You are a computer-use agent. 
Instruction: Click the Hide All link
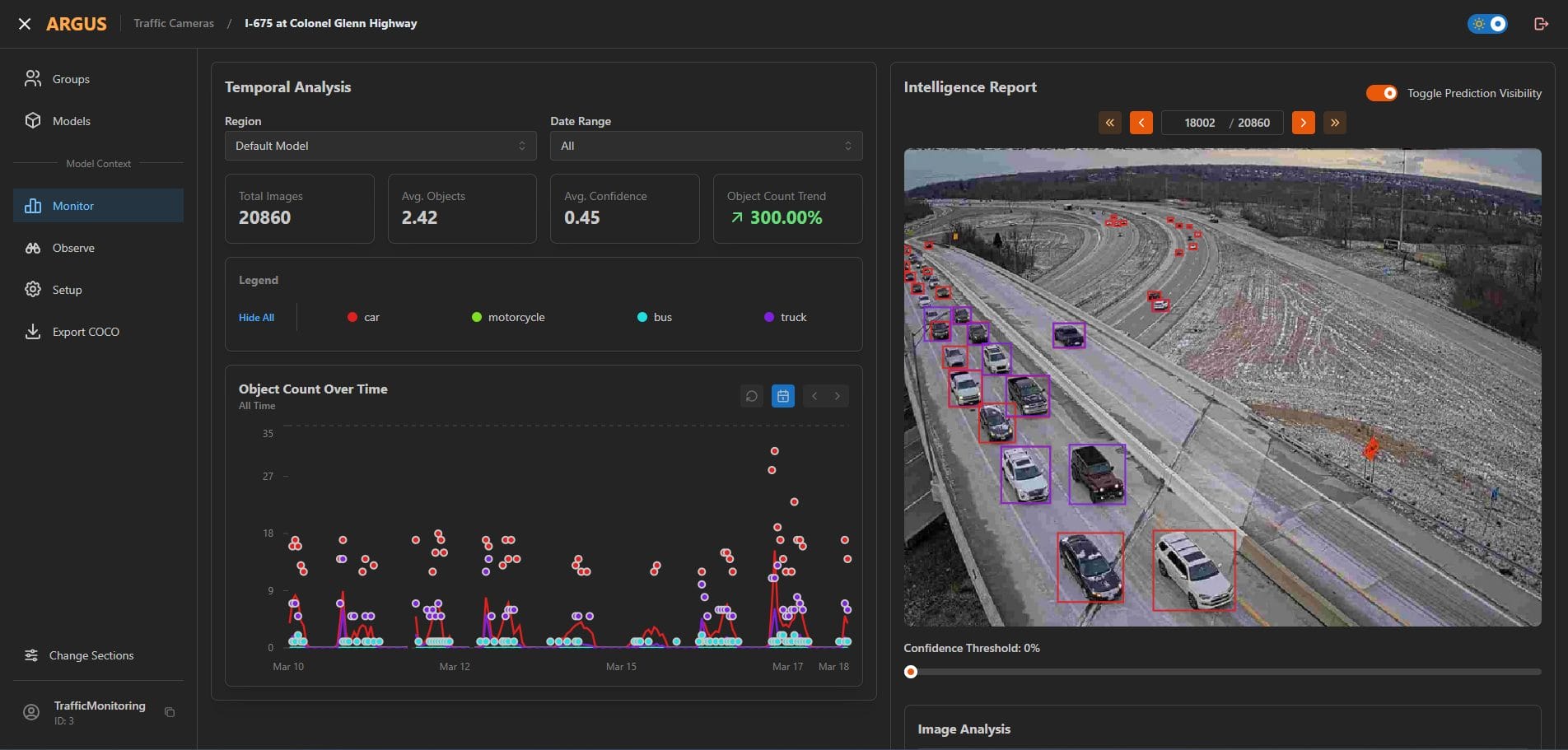256,318
